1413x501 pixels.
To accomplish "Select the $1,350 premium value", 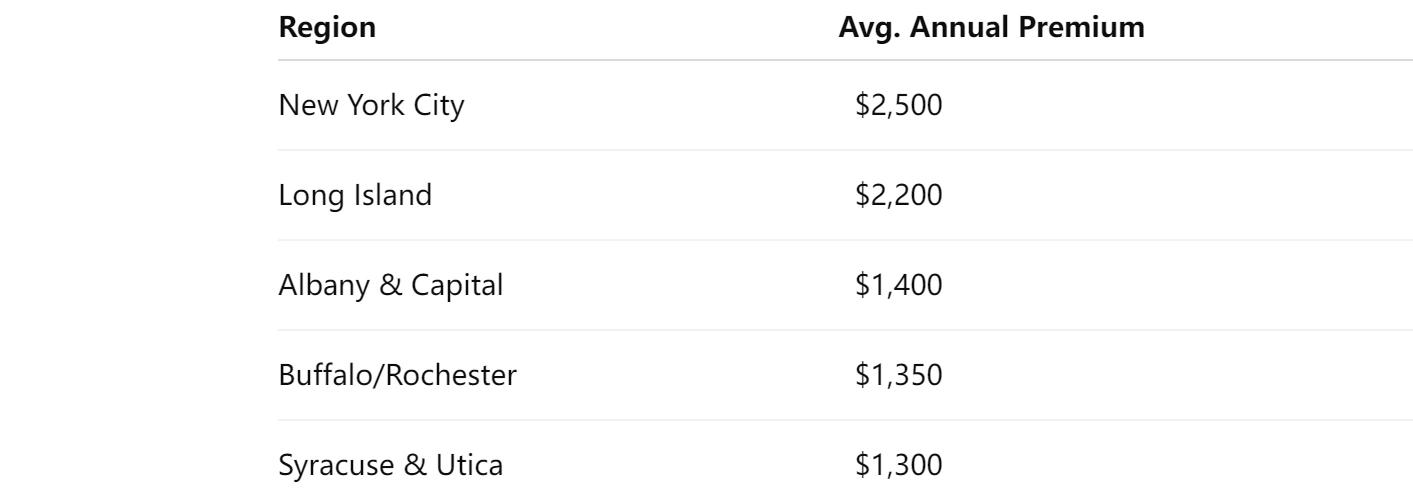I will (899, 375).
